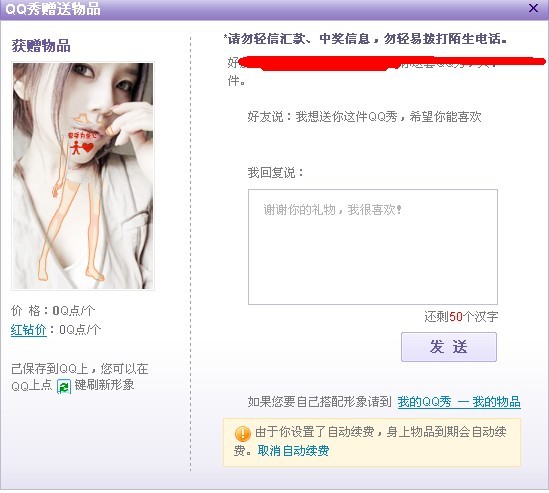Click the 还剩50个汉字 character counter
Image resolution: width=549 pixels, height=493 pixels.
(461, 317)
